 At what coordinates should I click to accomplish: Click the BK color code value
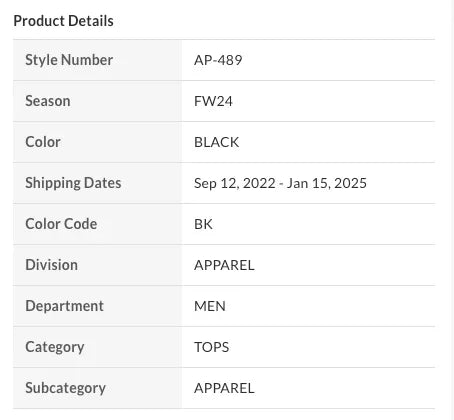(x=203, y=224)
